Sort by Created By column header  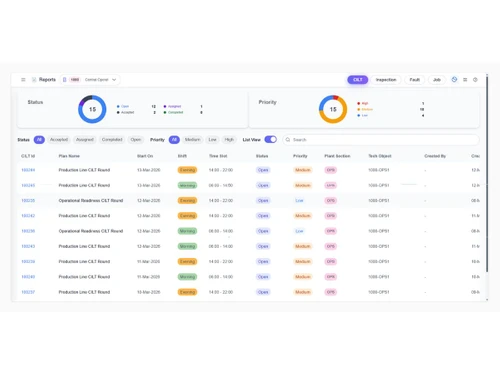tap(435, 156)
